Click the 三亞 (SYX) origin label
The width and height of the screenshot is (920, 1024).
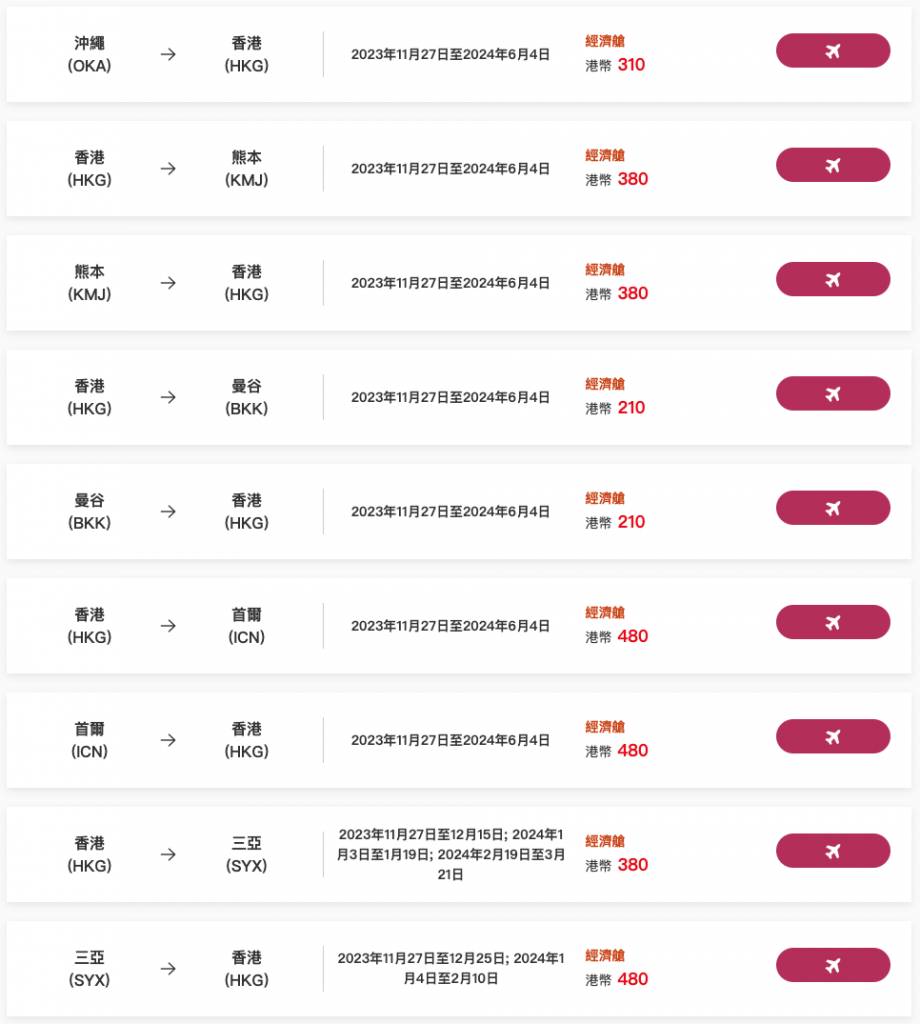click(90, 968)
